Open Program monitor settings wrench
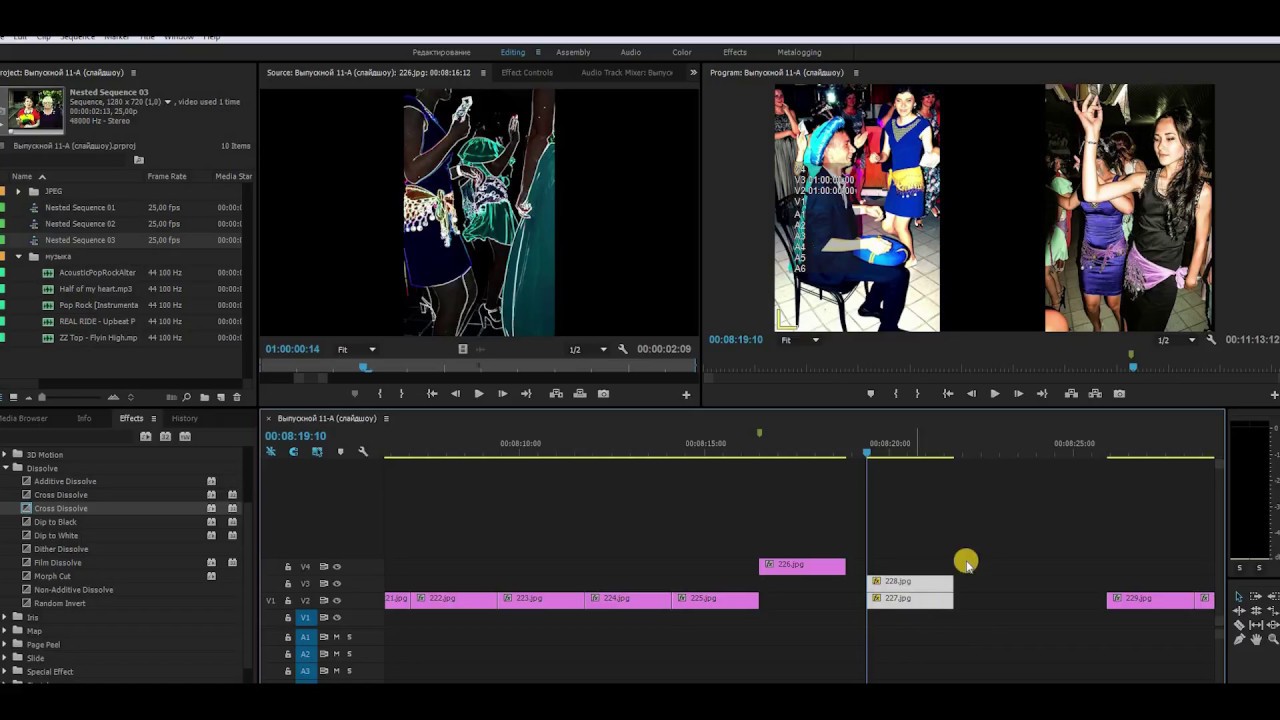 point(1211,340)
